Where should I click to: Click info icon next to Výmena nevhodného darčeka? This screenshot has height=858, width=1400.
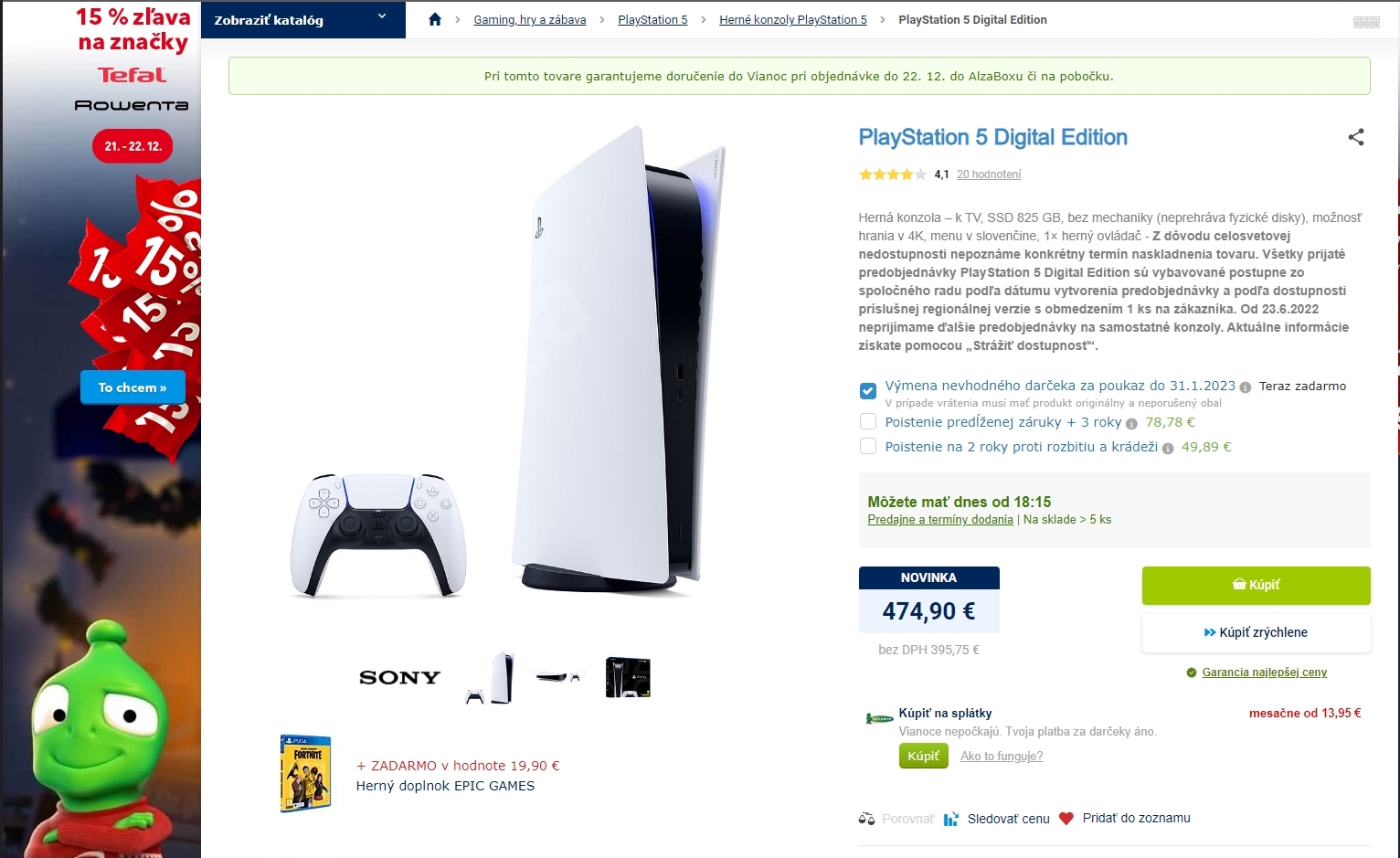coord(1245,387)
